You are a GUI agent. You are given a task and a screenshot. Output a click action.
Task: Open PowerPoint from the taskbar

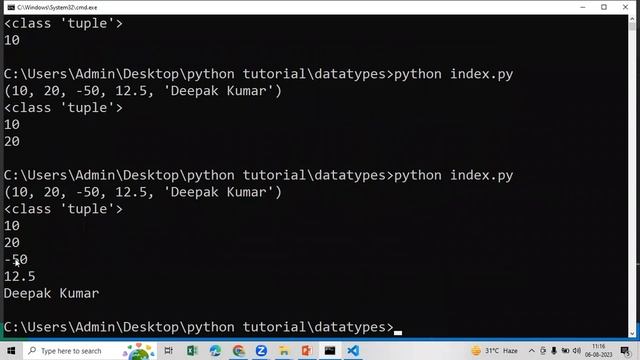307,351
